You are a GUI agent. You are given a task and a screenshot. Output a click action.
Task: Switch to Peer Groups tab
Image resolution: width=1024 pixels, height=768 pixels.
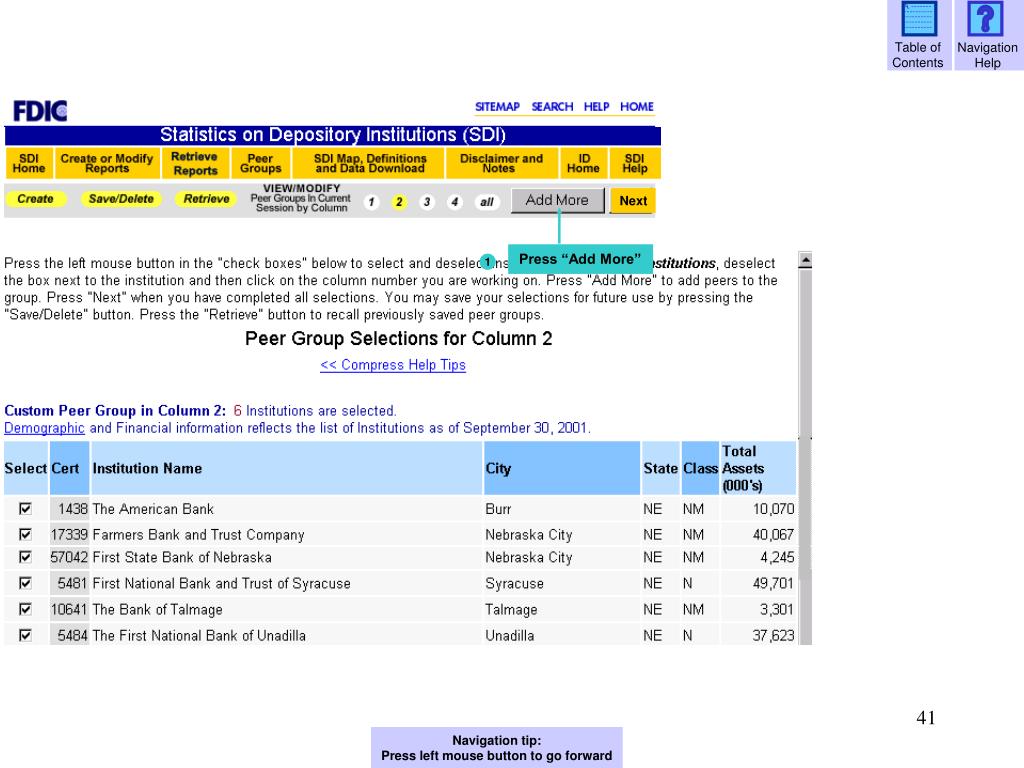click(261, 163)
